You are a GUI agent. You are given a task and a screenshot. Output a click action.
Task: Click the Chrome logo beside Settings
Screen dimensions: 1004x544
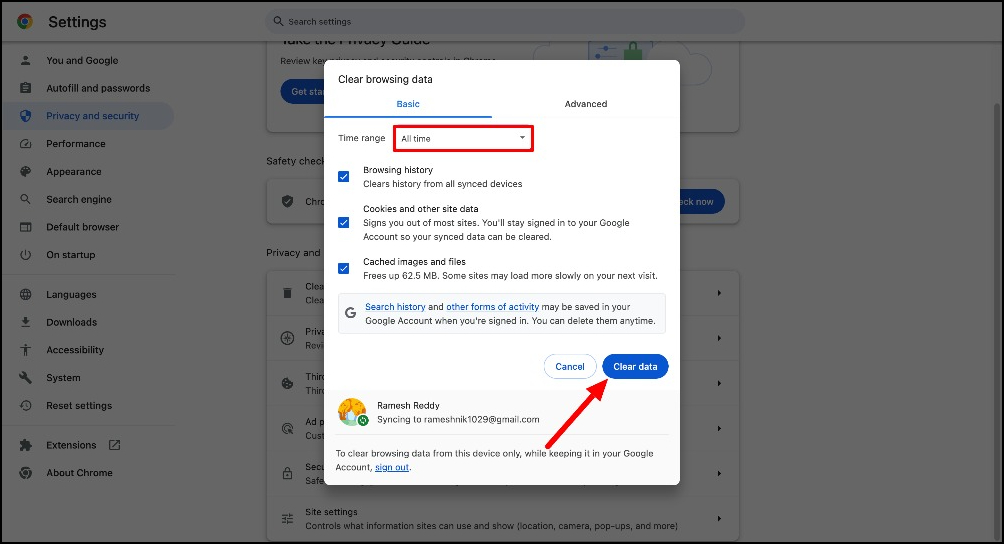25,22
